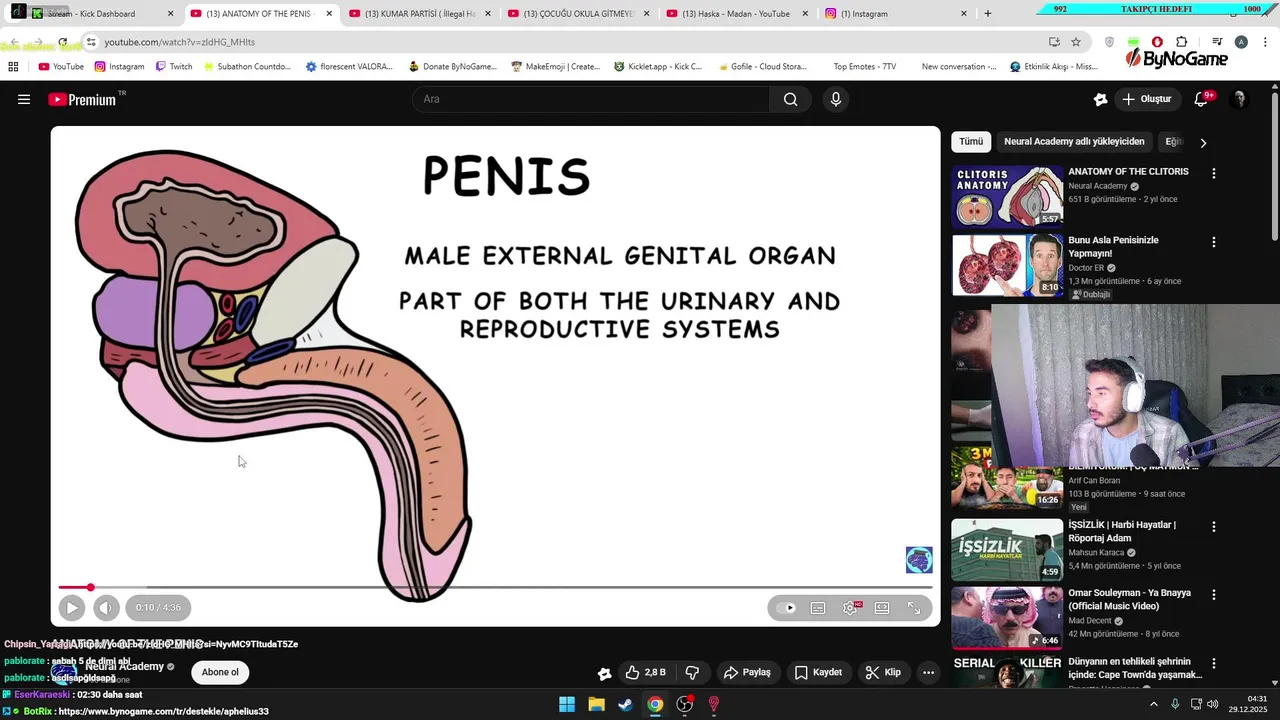Open the player settings gear
This screenshot has height=720, width=1280.
pos(850,607)
